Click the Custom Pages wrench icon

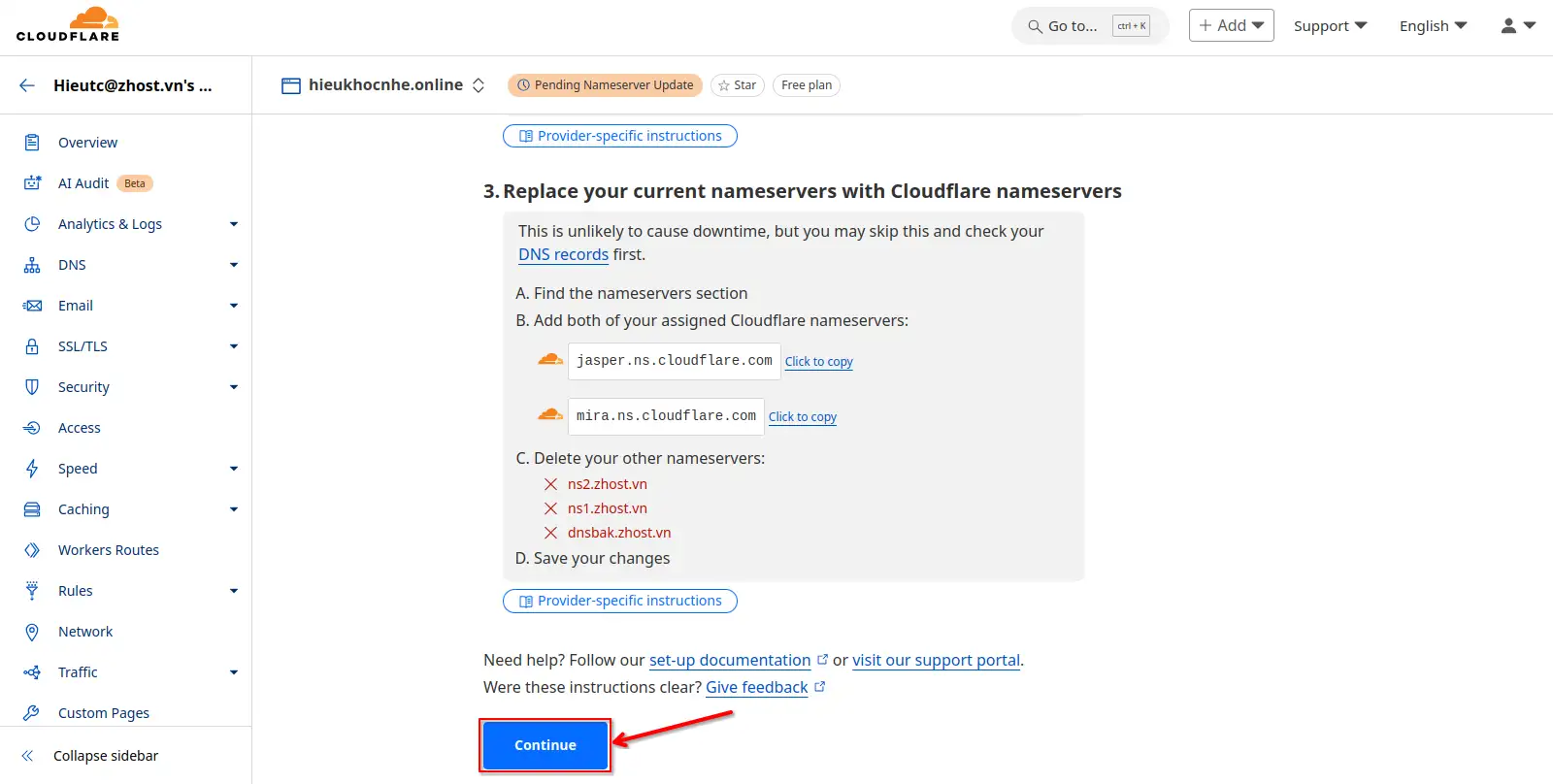pos(32,713)
